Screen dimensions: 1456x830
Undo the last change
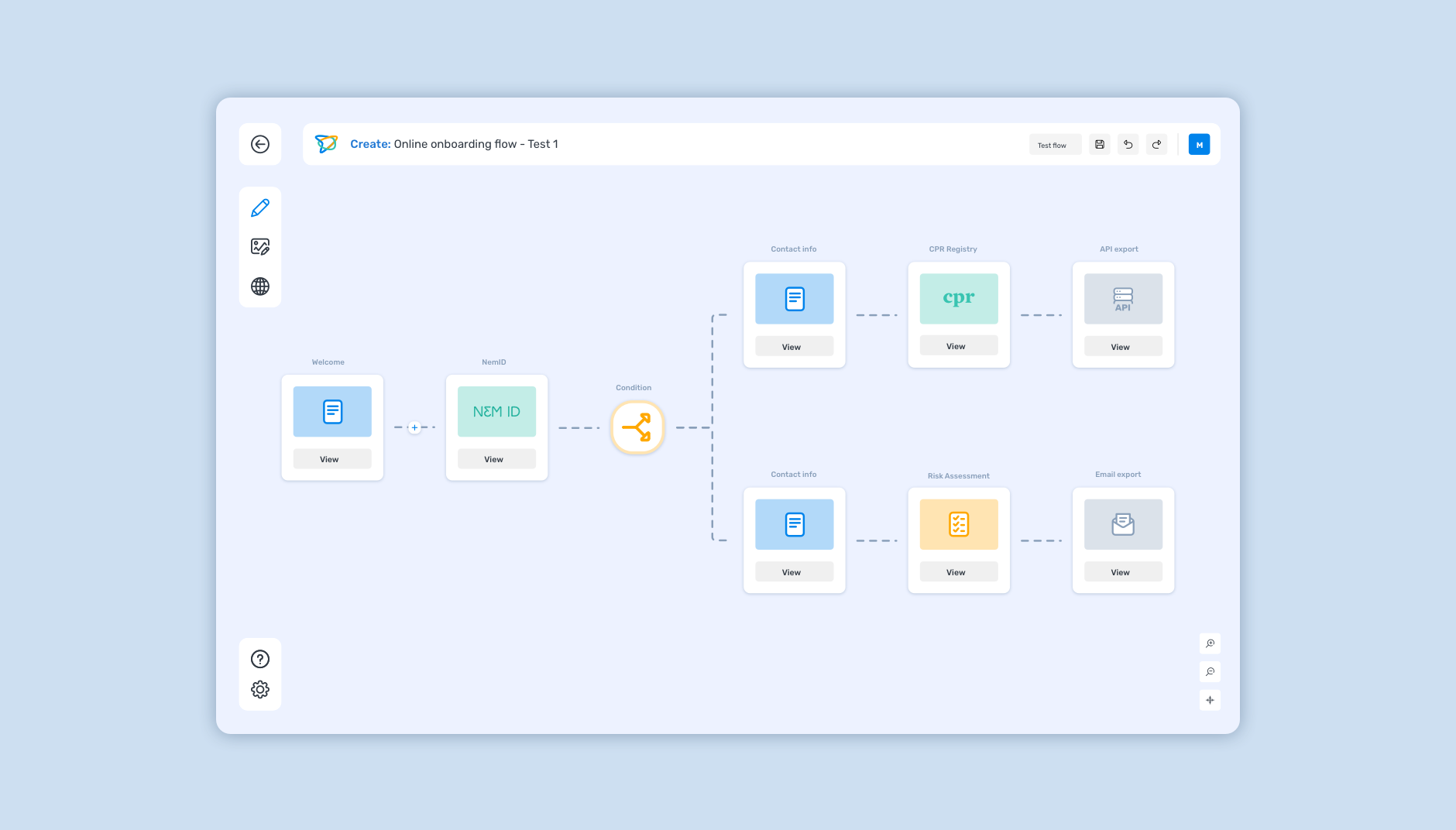(1128, 145)
